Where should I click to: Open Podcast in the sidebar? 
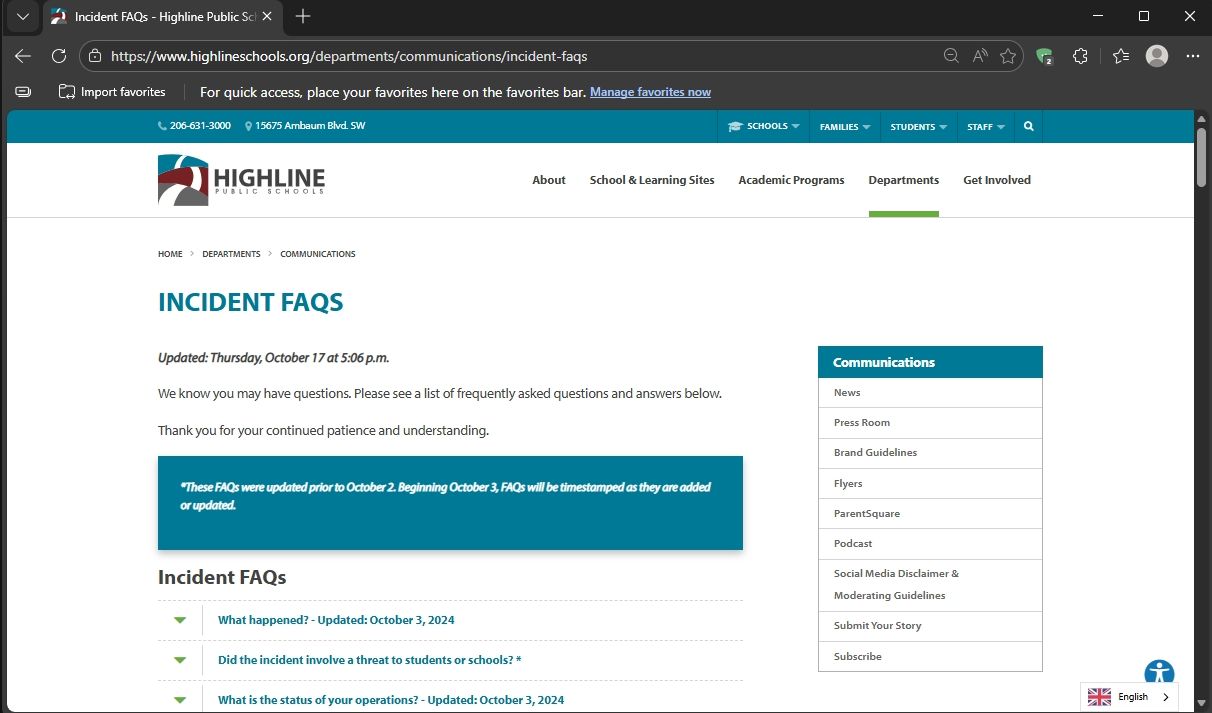tap(930, 543)
